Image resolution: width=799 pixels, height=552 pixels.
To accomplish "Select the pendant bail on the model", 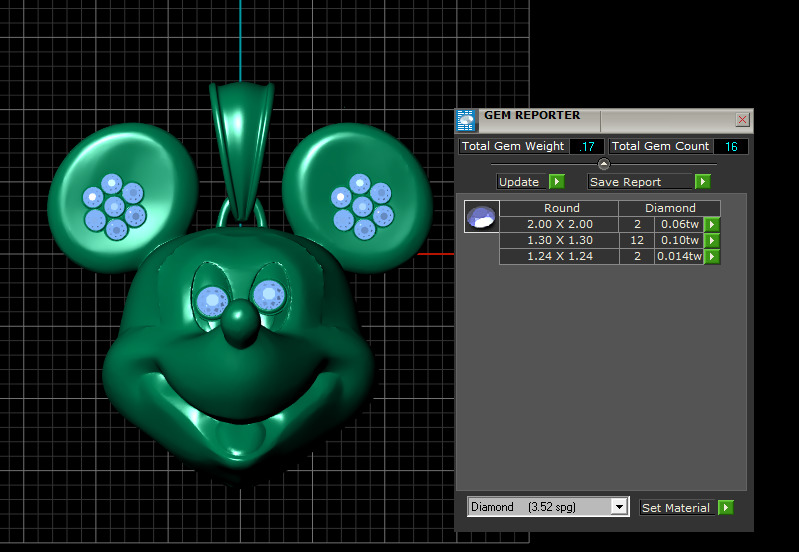I will click(x=242, y=153).
